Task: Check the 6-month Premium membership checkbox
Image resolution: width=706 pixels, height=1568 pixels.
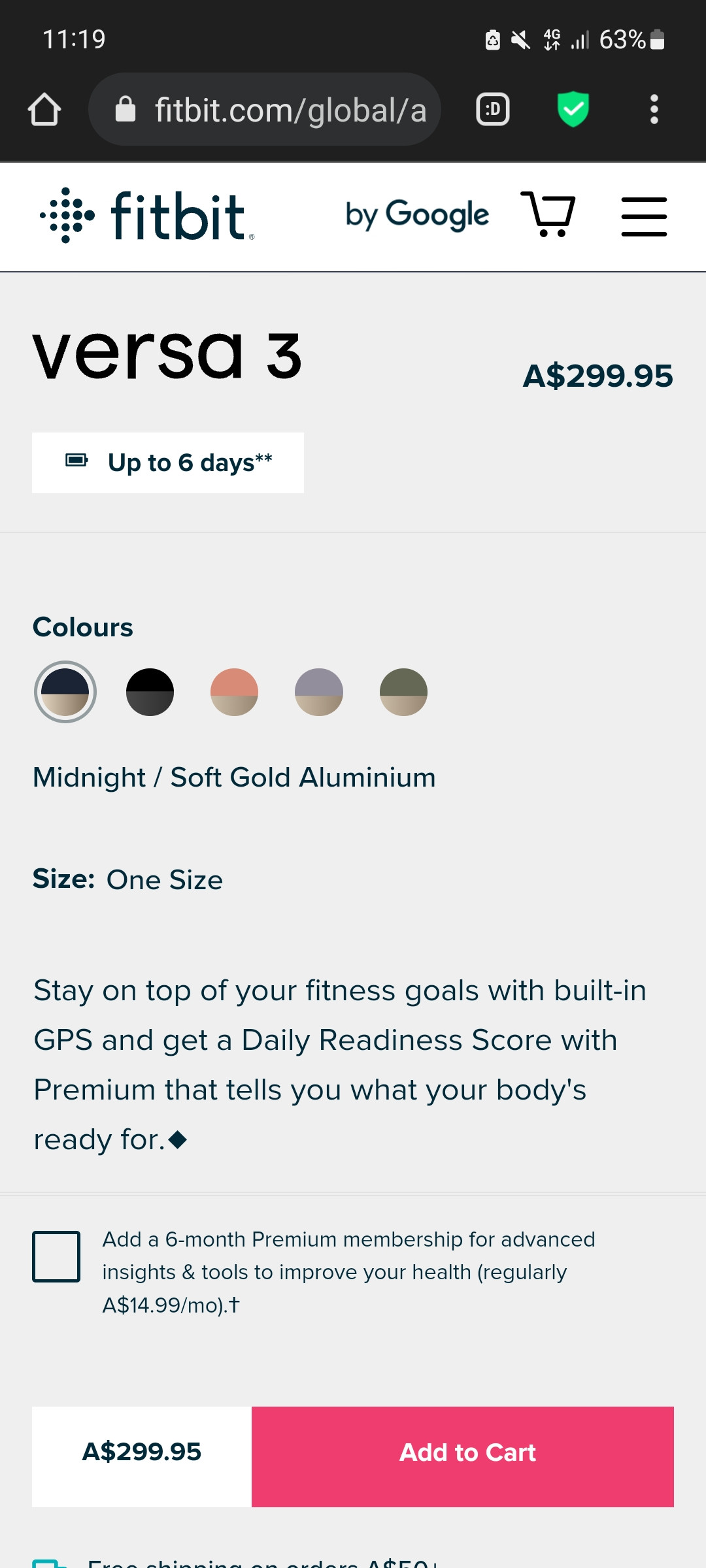Action: [56, 1256]
